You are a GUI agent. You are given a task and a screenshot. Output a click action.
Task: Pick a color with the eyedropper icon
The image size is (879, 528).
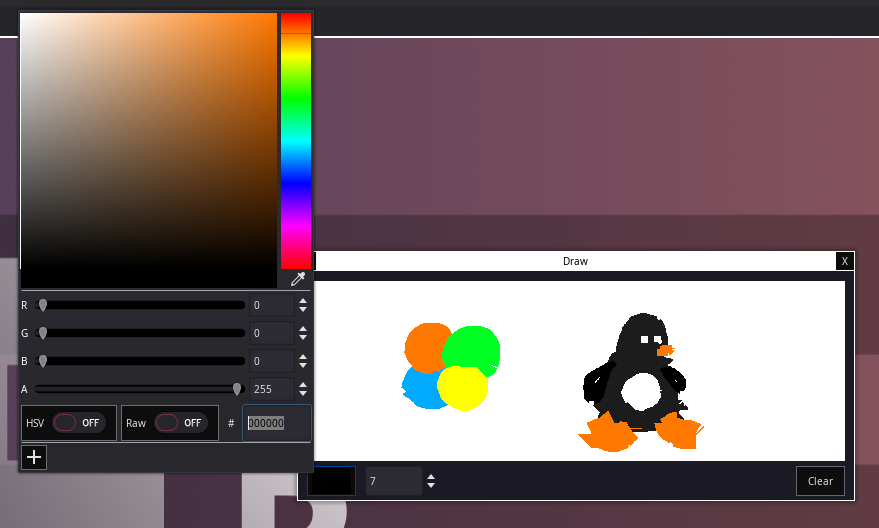(x=298, y=279)
